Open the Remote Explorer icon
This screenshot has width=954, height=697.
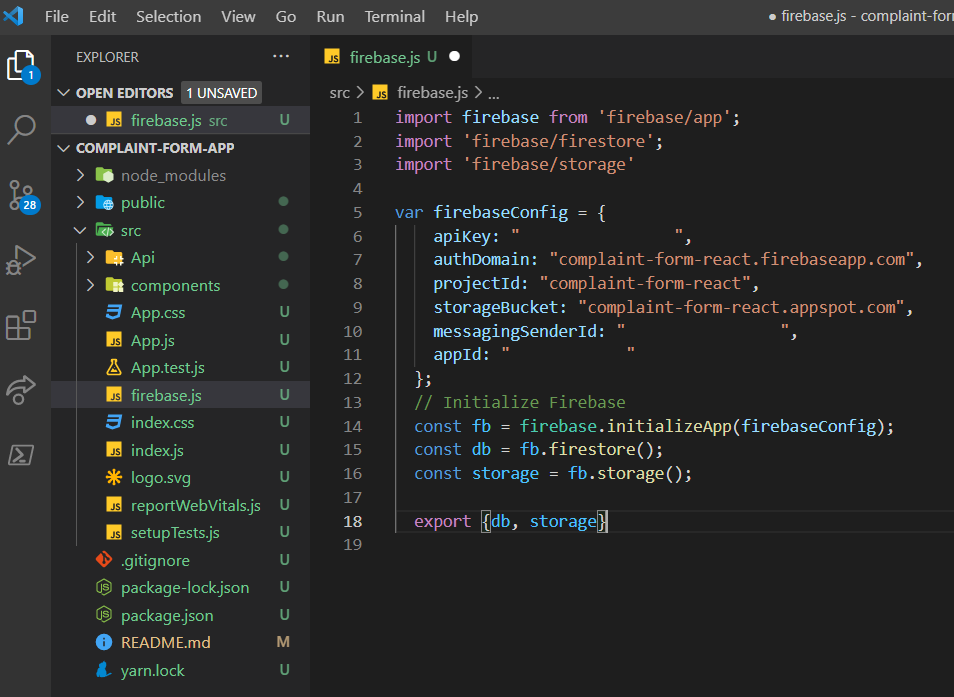(x=23, y=390)
